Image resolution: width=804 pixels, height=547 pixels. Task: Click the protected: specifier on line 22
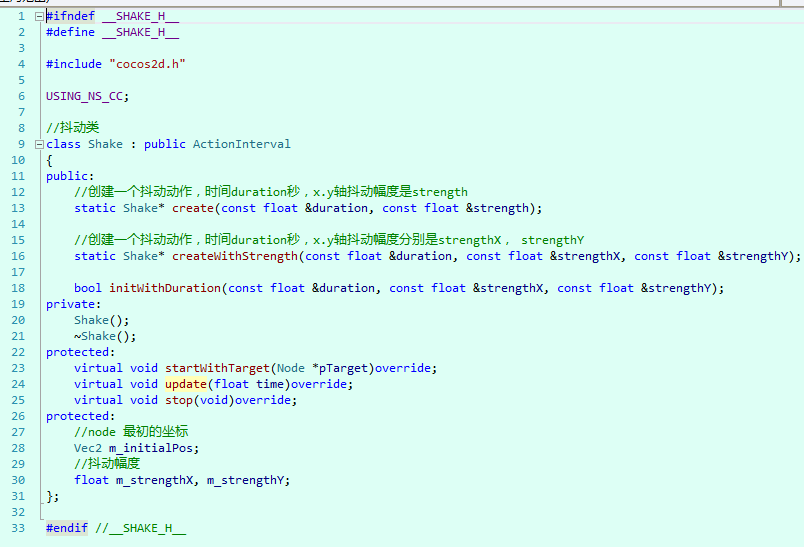(x=81, y=352)
